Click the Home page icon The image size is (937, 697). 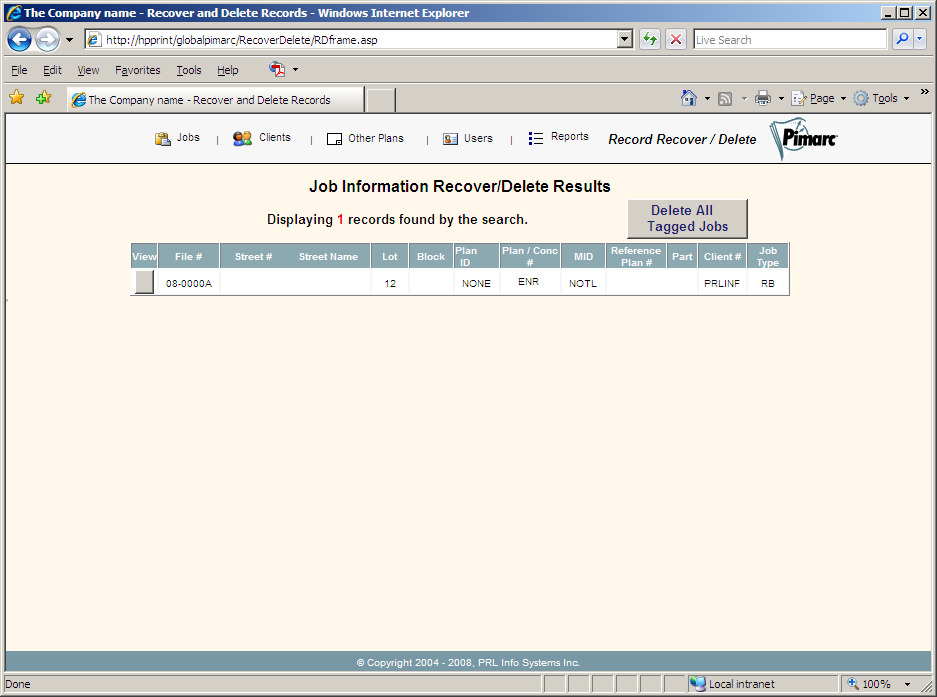click(x=688, y=98)
